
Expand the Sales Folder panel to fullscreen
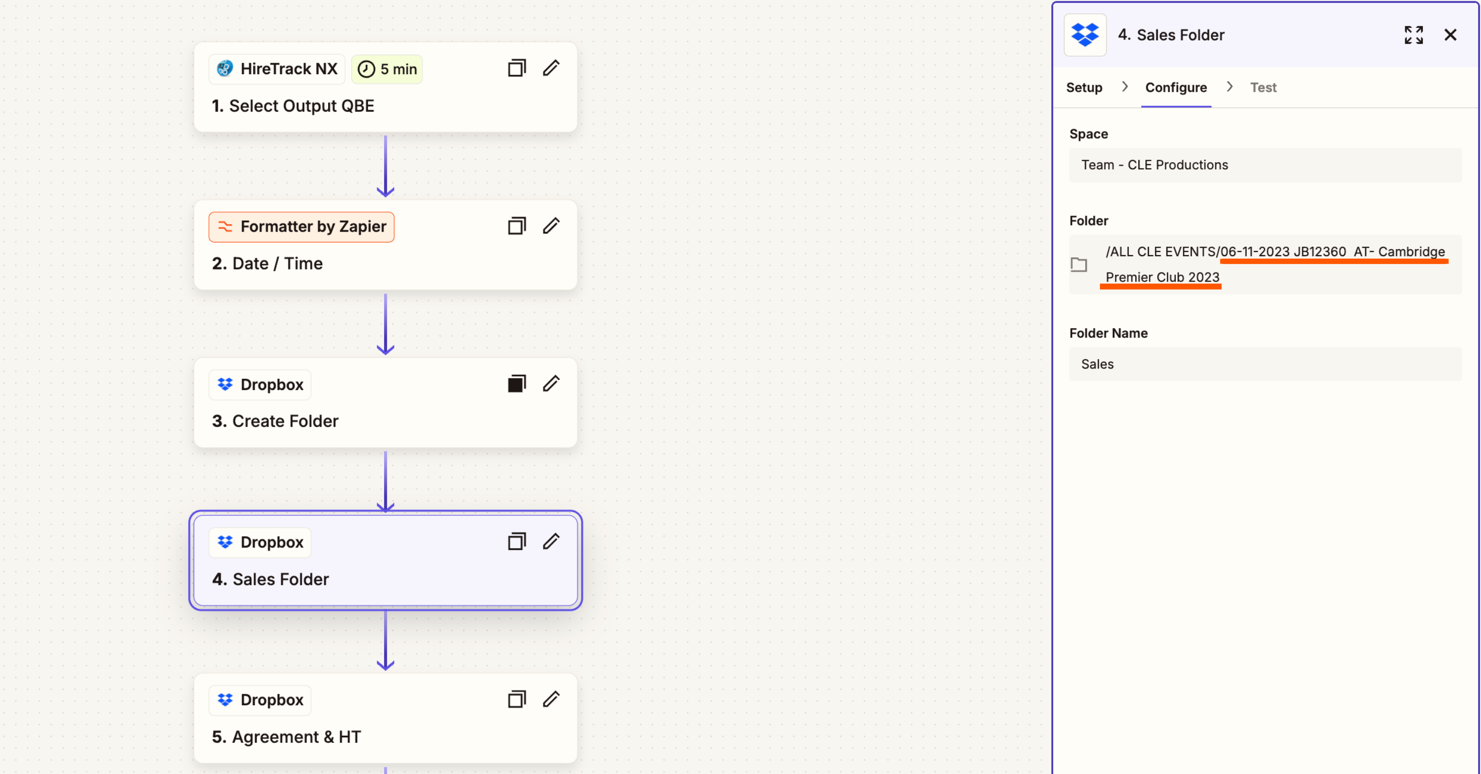click(1413, 35)
